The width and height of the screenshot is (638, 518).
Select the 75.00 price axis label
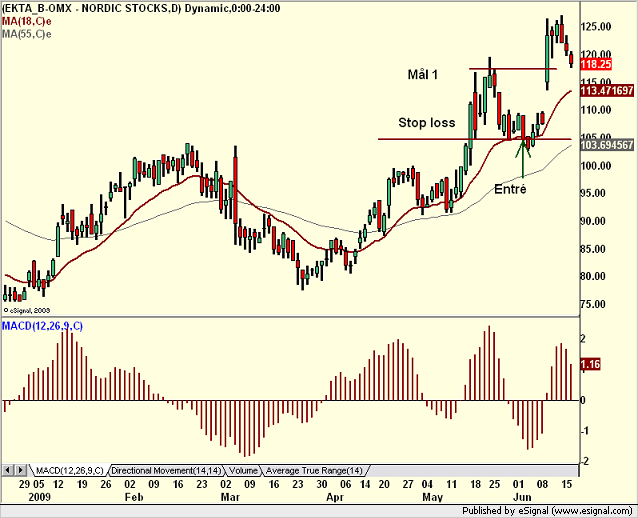(x=593, y=304)
